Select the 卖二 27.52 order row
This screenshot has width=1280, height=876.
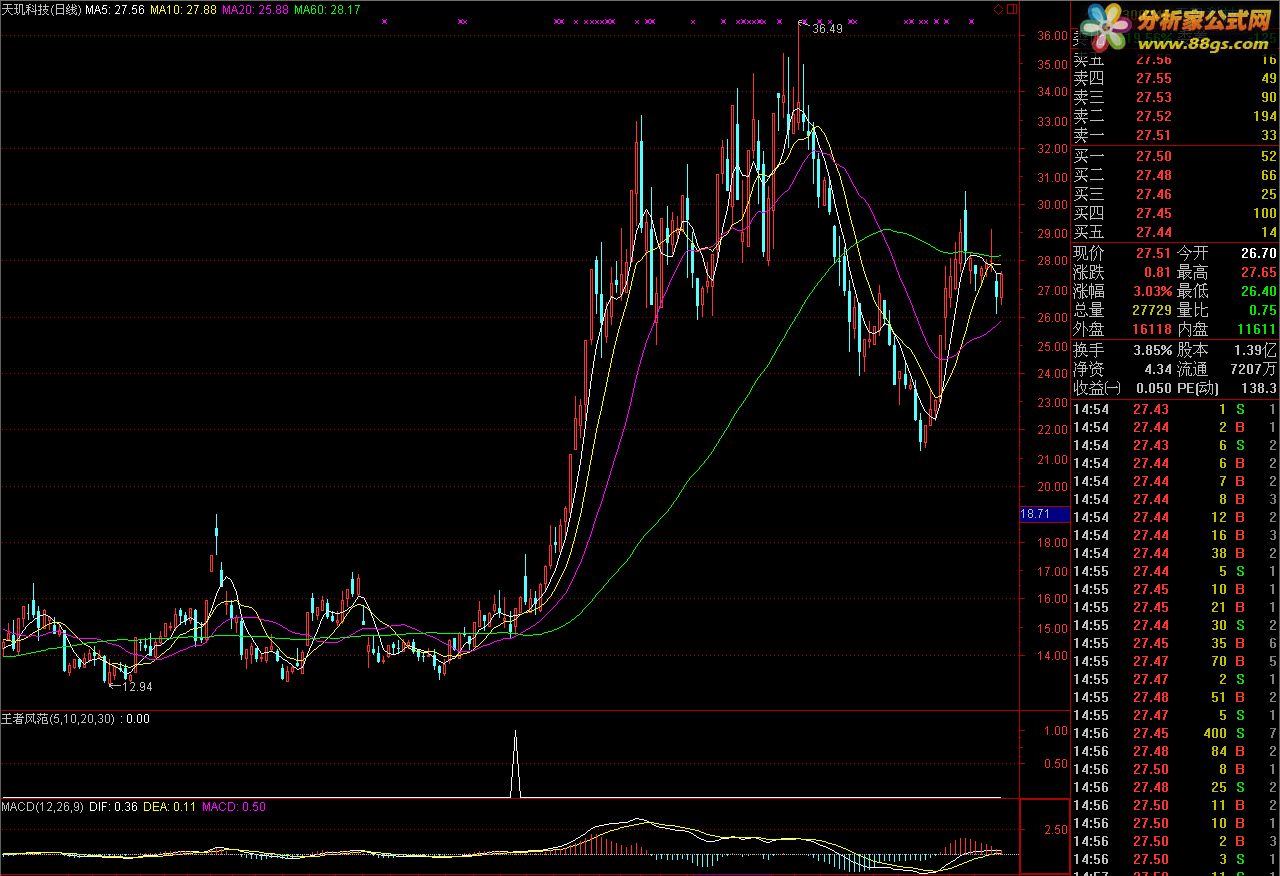point(1175,116)
